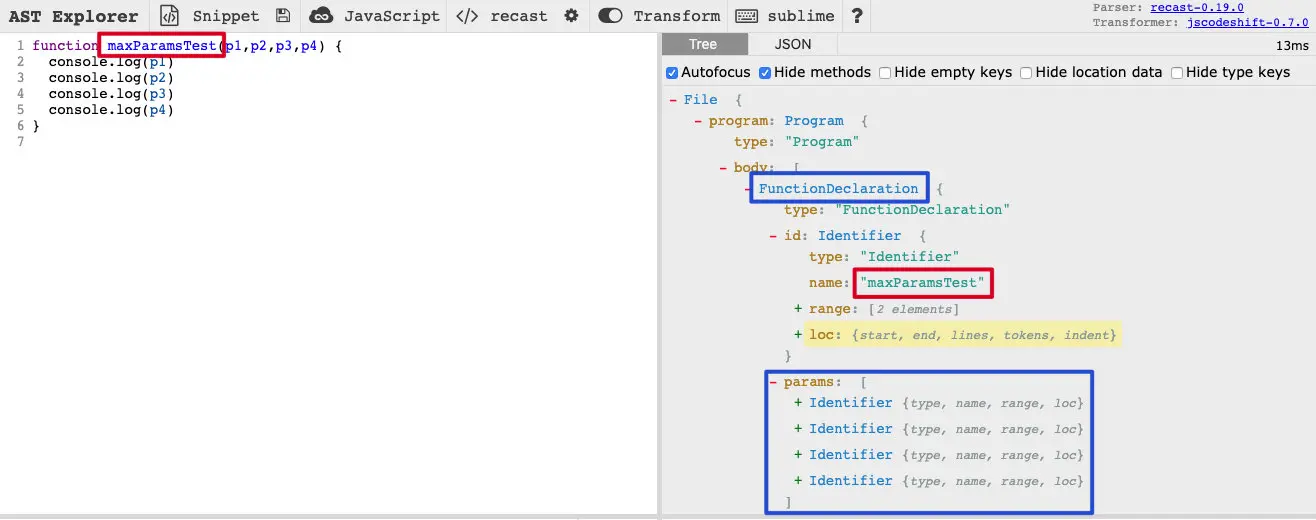Open parser settings gear icon

[x=571, y=16]
